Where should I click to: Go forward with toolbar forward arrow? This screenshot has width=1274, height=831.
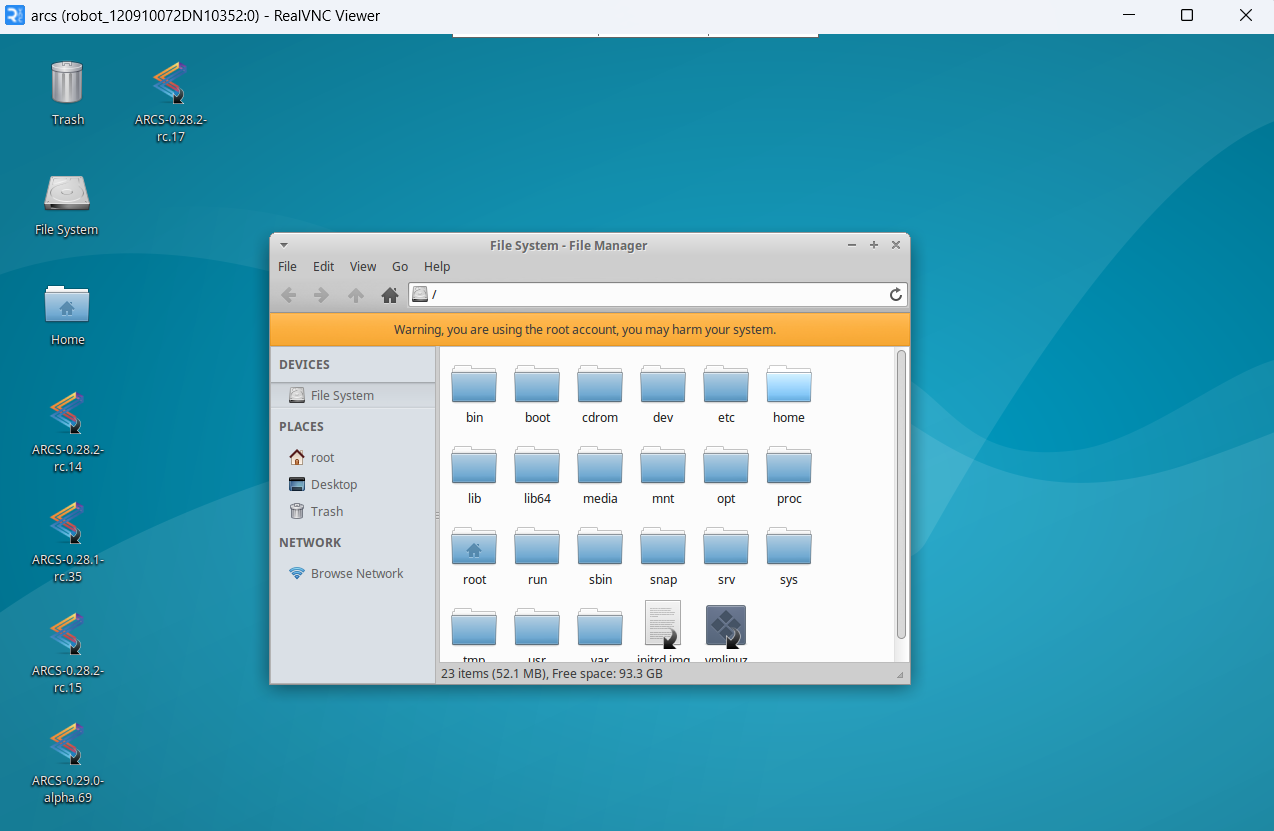tap(321, 294)
